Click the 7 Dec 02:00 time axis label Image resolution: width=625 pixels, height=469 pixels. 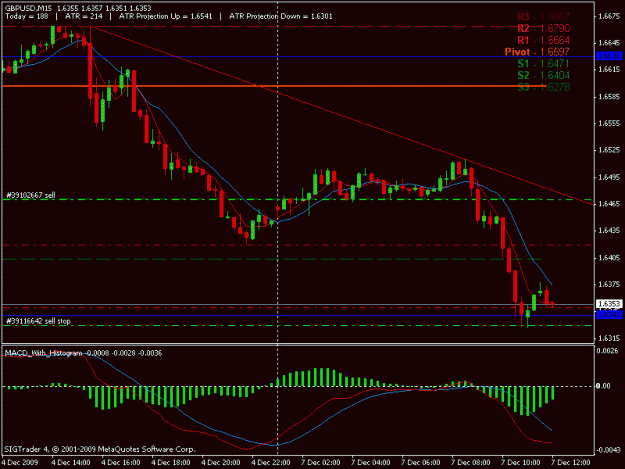[321, 462]
